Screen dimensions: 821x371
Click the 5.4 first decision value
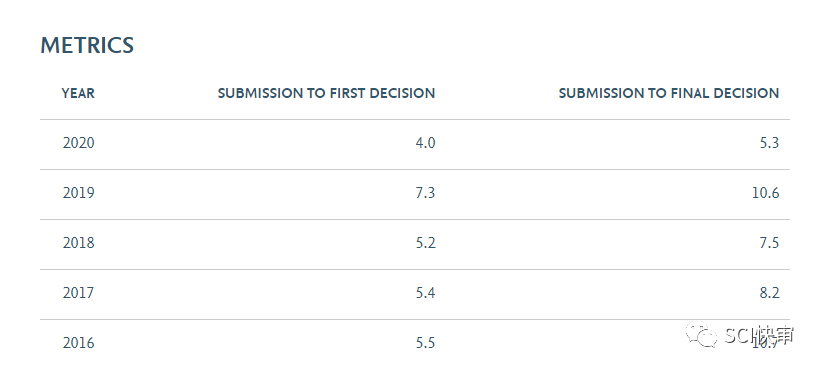click(425, 293)
